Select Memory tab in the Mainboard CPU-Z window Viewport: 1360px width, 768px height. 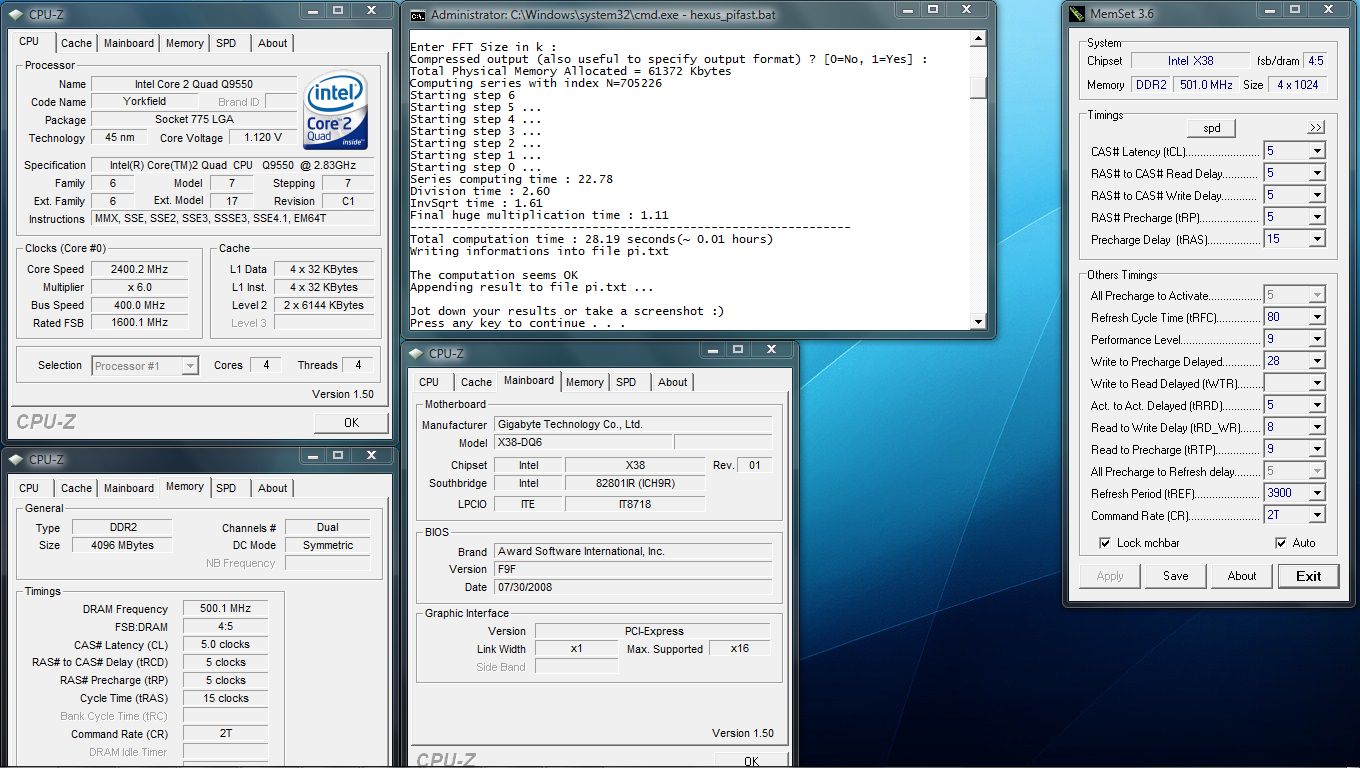(x=584, y=382)
